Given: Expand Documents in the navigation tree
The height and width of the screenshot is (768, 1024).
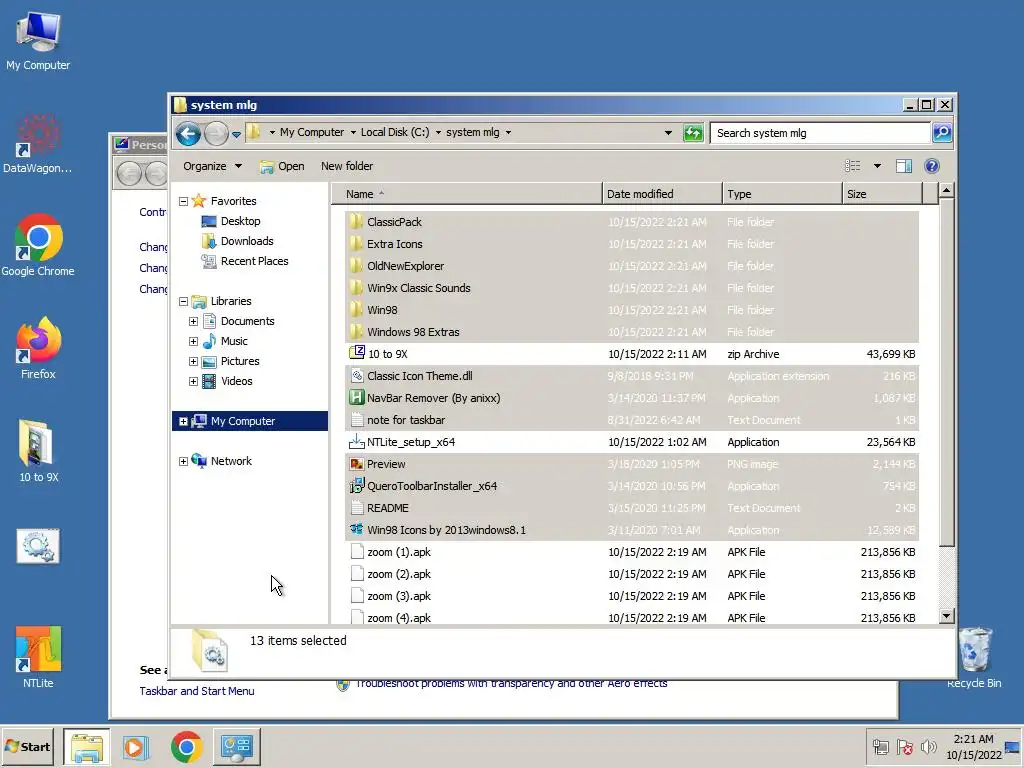Looking at the screenshot, I should (193, 321).
